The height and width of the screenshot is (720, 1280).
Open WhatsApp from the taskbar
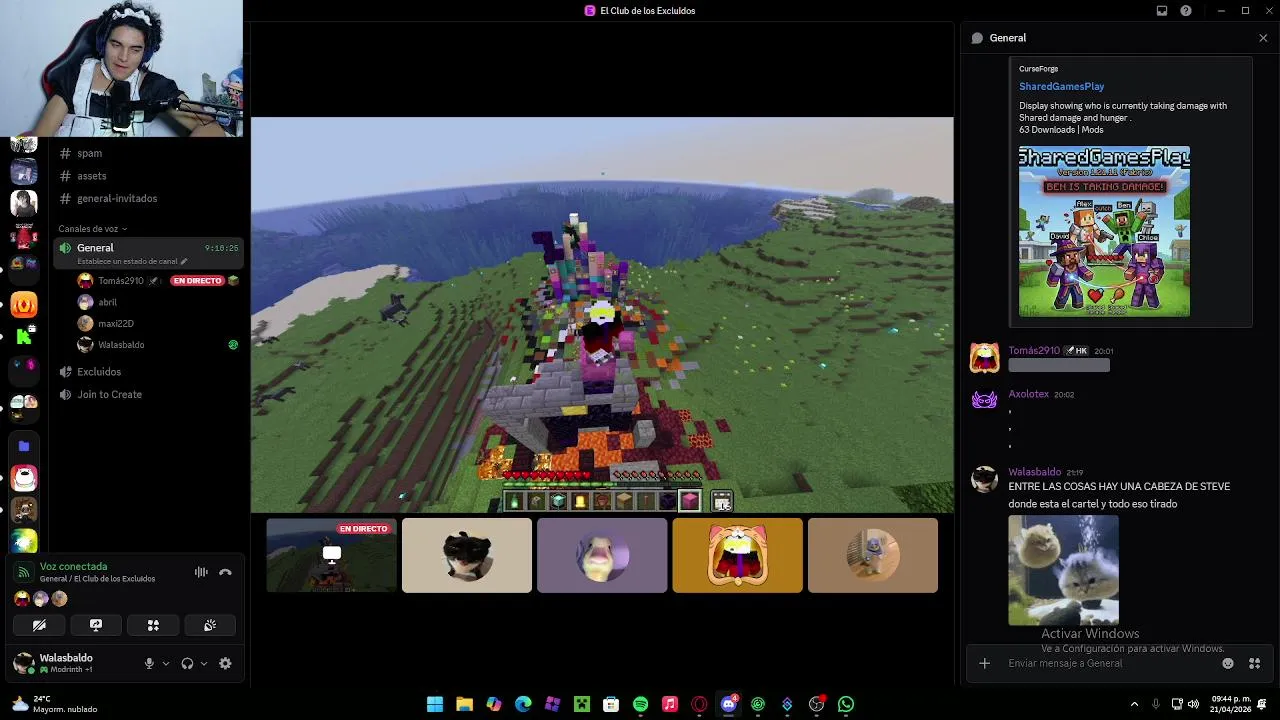point(846,704)
